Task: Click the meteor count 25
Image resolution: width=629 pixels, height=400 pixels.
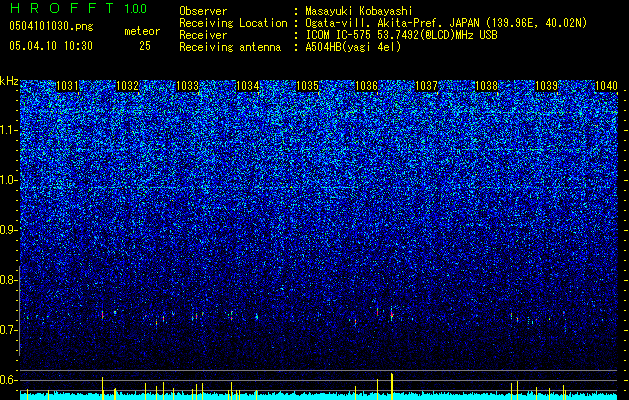Action: pyautogui.click(x=145, y=46)
